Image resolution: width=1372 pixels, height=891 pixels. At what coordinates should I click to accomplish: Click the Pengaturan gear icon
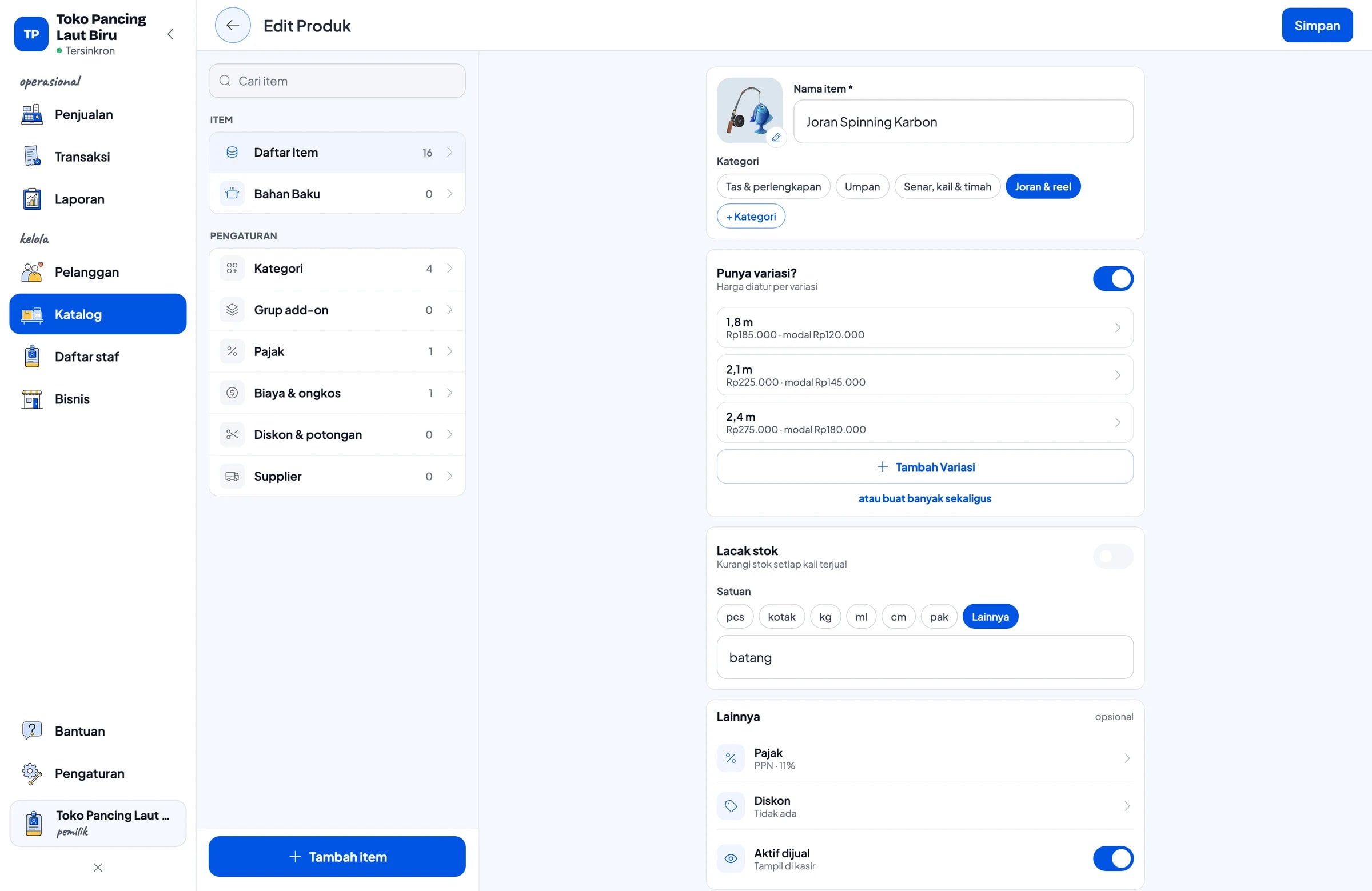[31, 773]
